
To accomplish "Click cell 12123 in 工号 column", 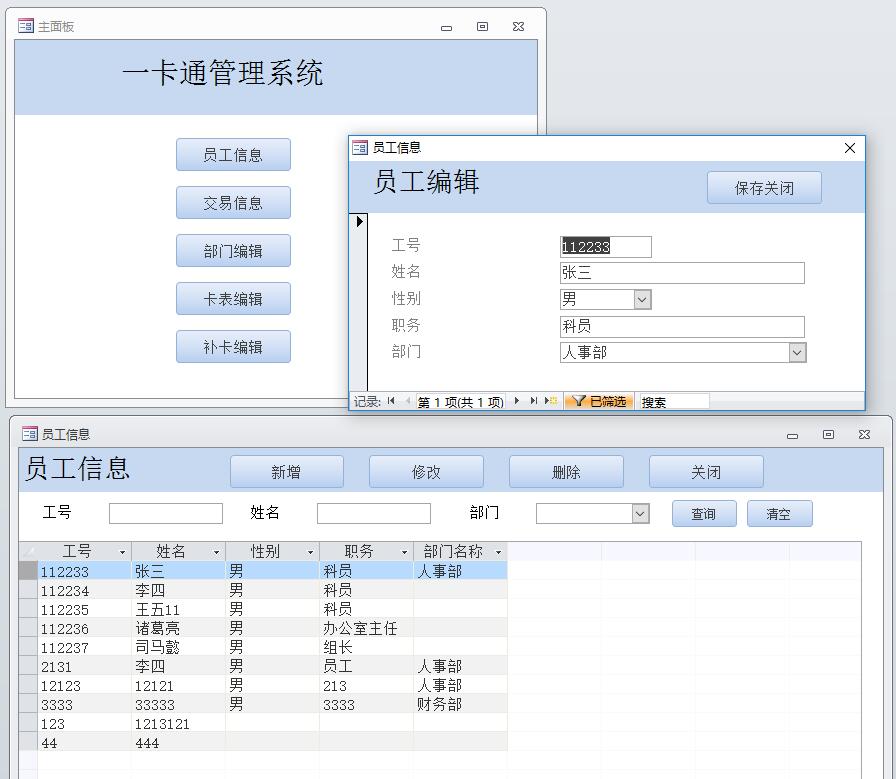I will point(85,685).
